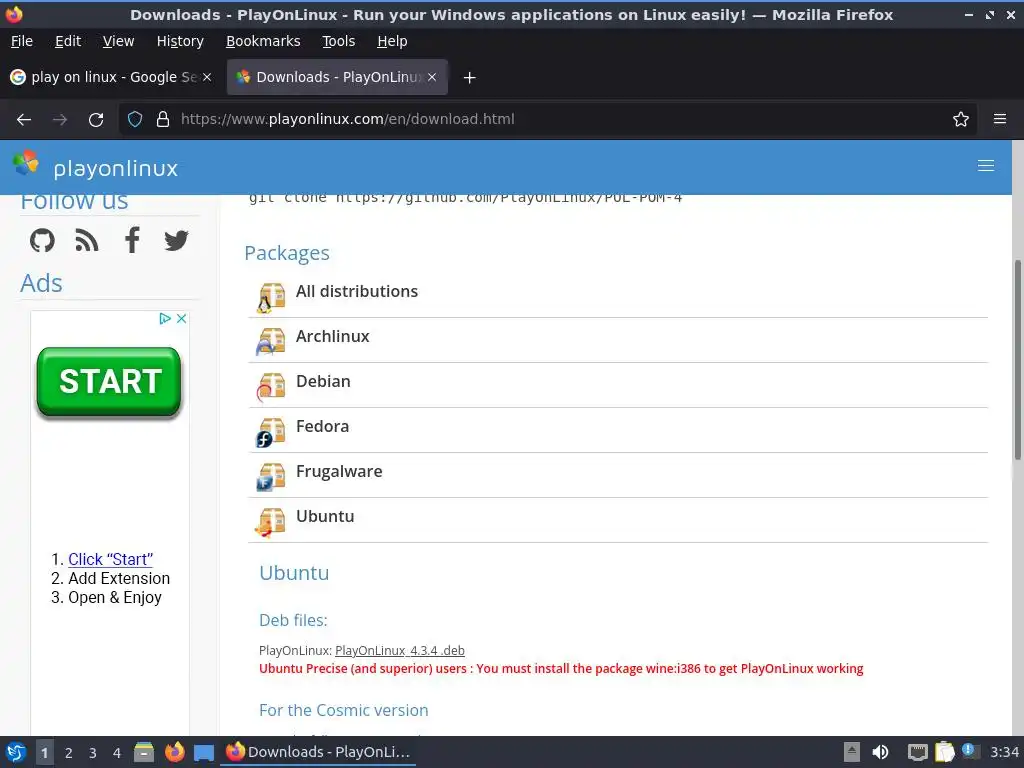
Task: Bookmark this page with the star icon
Action: (961, 119)
